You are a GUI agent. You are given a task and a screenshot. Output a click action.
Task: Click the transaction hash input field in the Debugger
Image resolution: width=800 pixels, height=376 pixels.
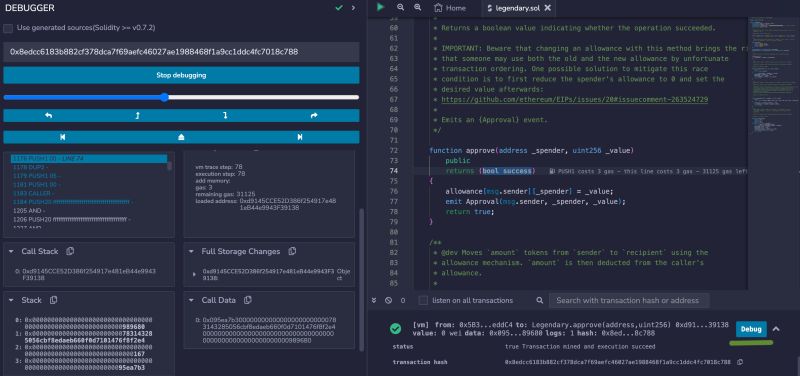point(181,52)
